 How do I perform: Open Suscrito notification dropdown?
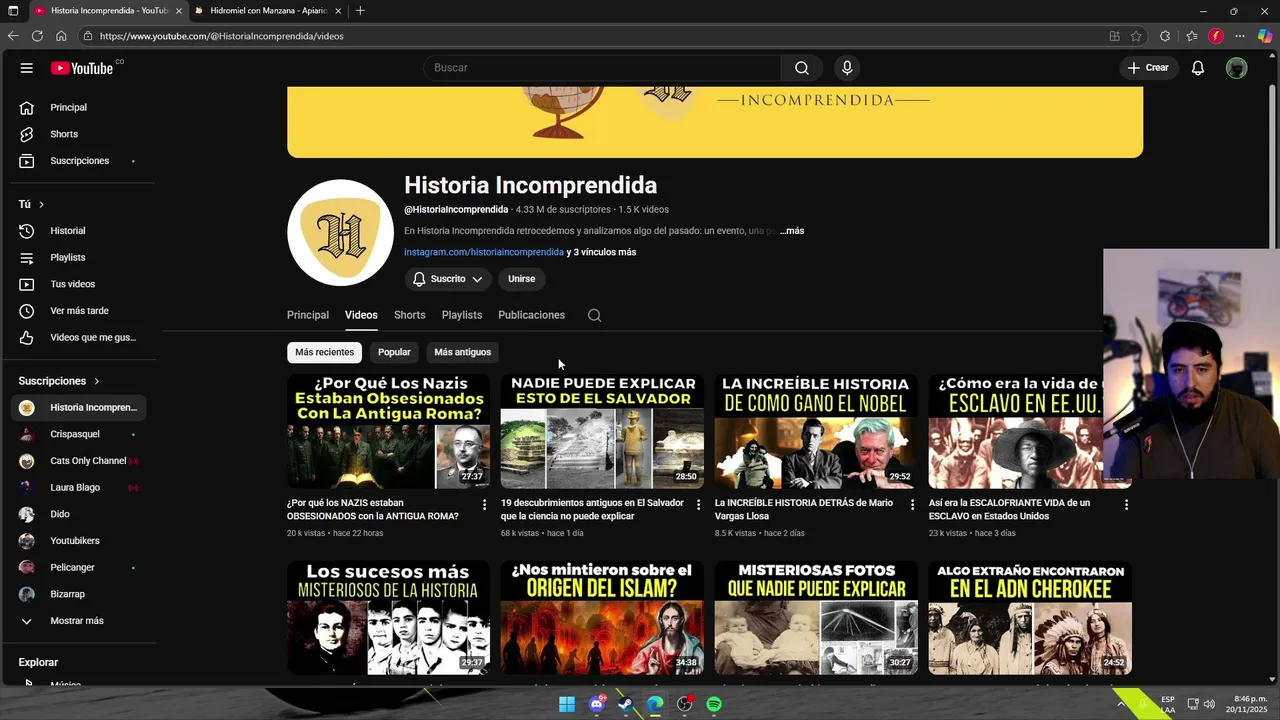pos(448,279)
